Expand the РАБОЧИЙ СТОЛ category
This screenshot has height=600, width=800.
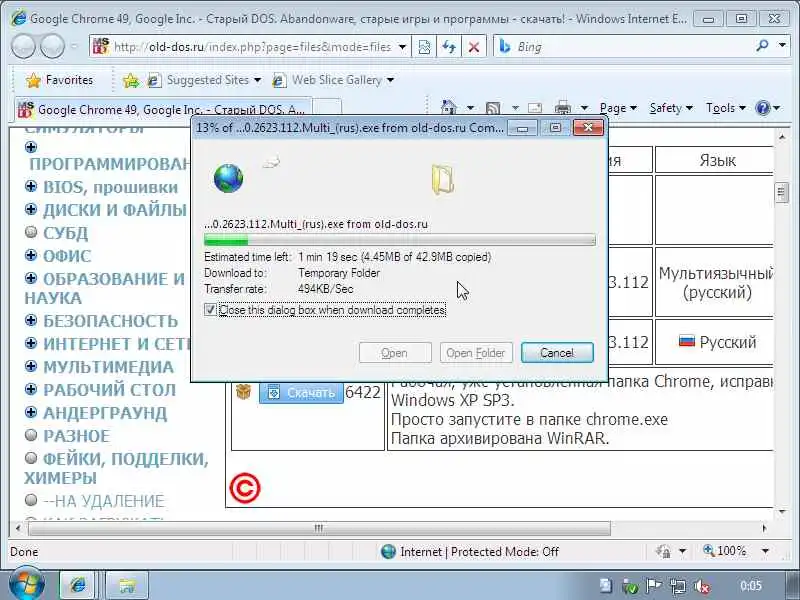click(31, 389)
